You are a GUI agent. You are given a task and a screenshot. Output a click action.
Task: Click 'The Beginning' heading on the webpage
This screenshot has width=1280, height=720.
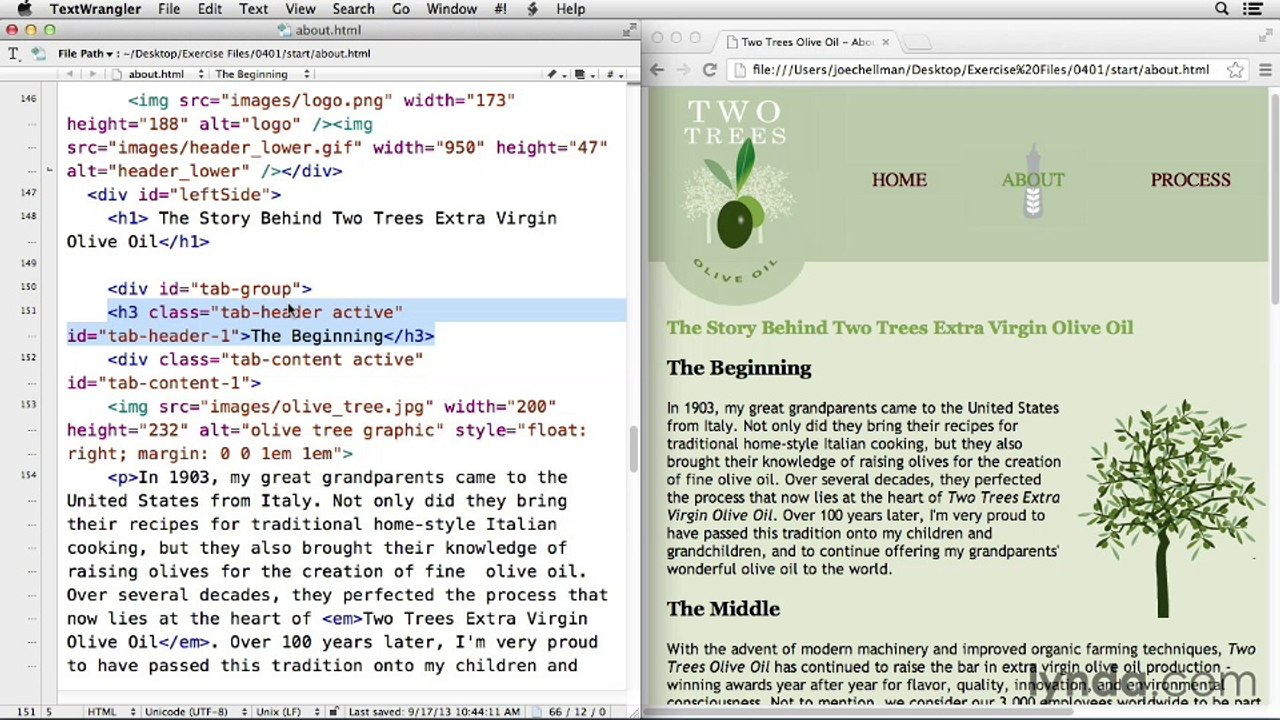pyautogui.click(x=739, y=368)
